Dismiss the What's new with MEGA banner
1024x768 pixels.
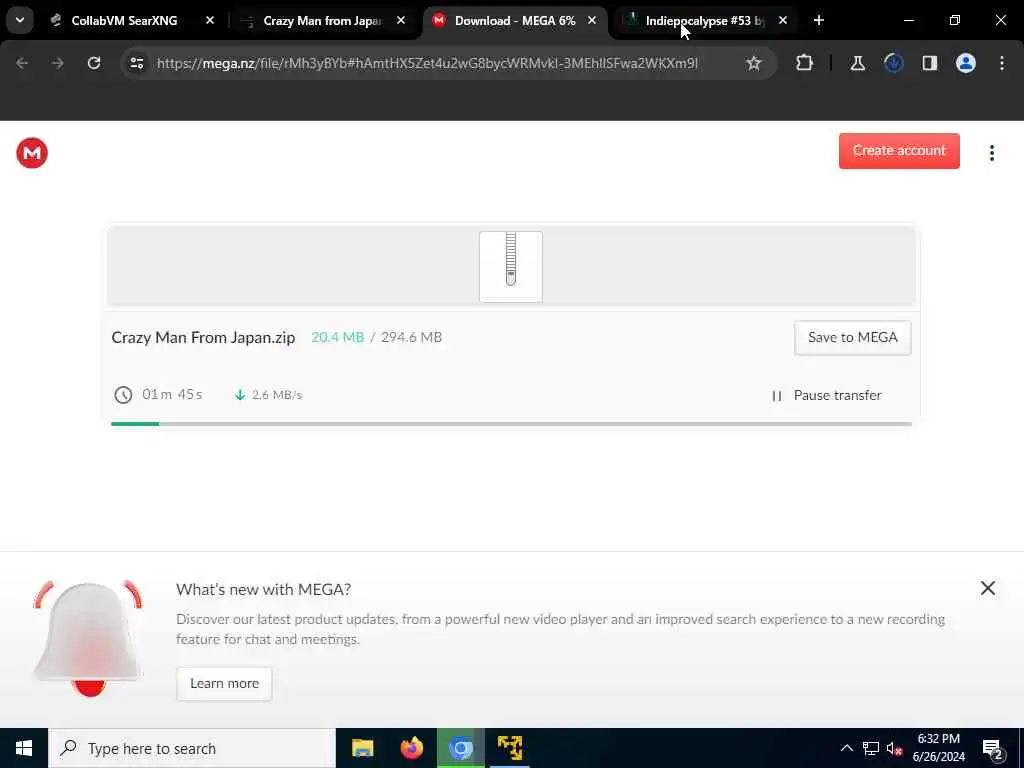987,588
